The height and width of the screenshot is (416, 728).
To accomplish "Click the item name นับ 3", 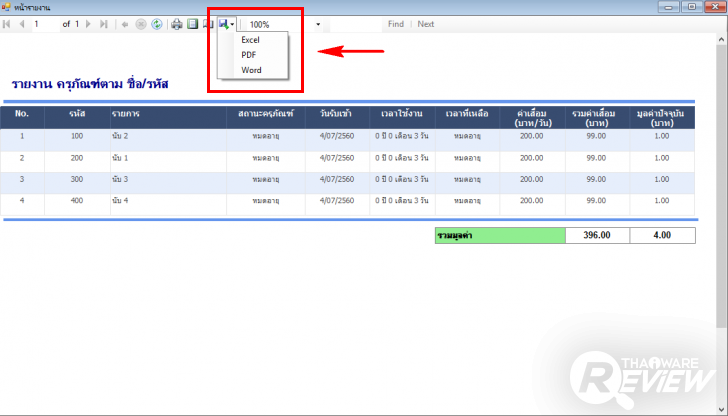I will point(120,179).
